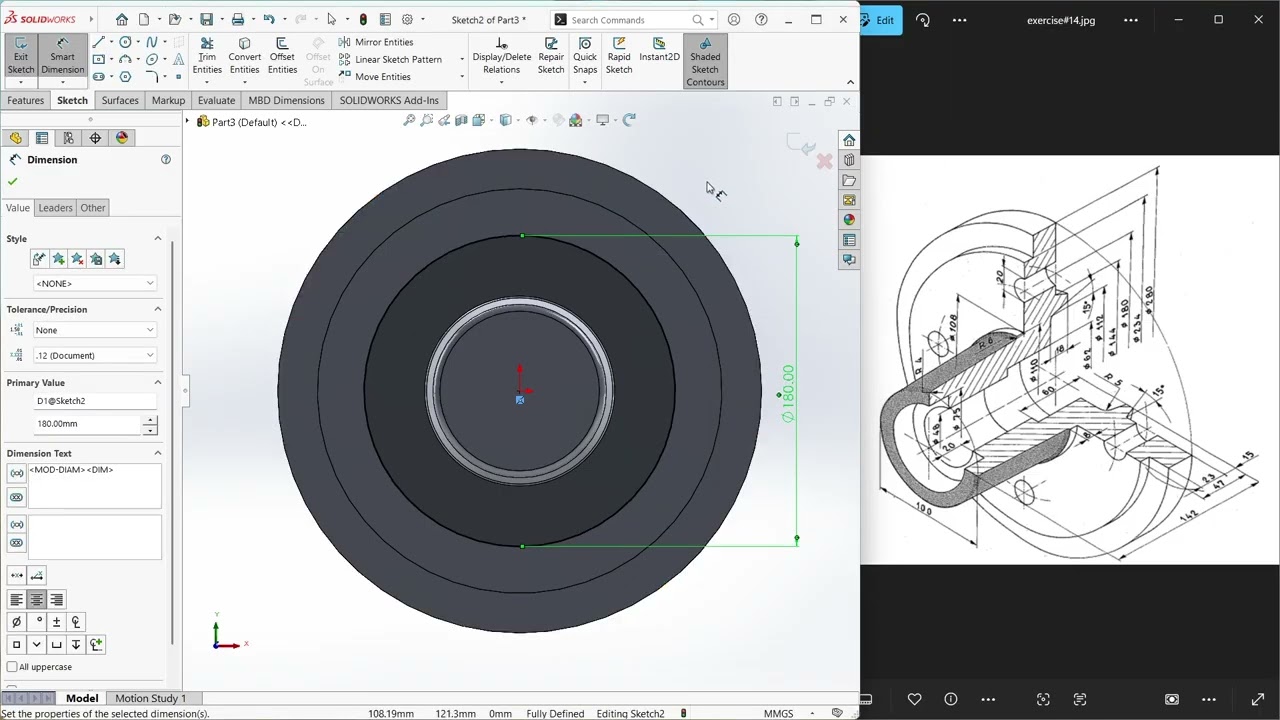Expand the Part3 (Default) tree arrow

(x=187, y=121)
